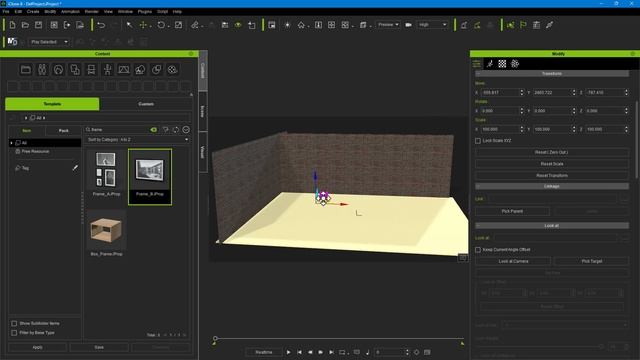Select the Motion figure category in Content

pyautogui.click(x=107, y=69)
